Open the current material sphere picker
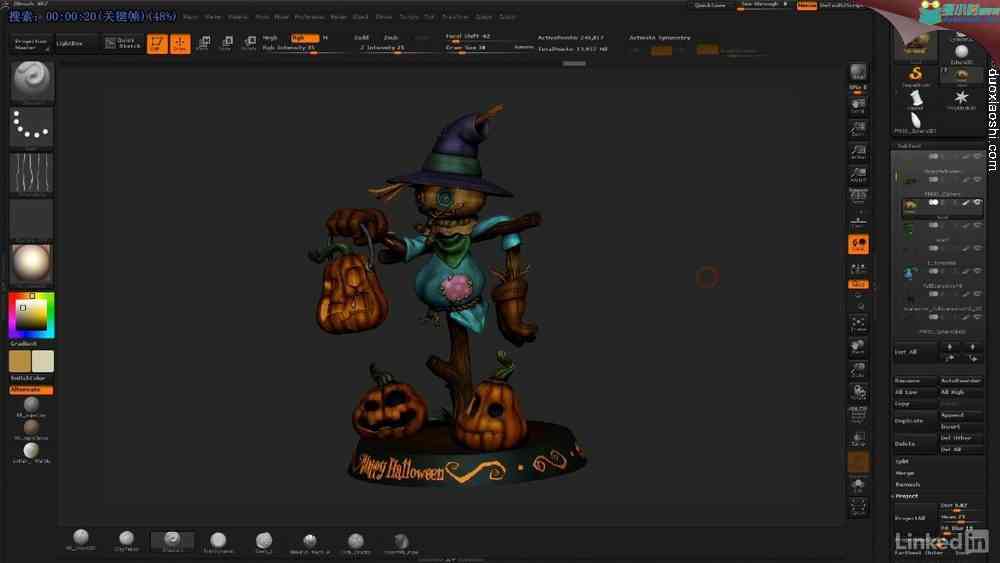1000x563 pixels. pyautogui.click(x=32, y=264)
